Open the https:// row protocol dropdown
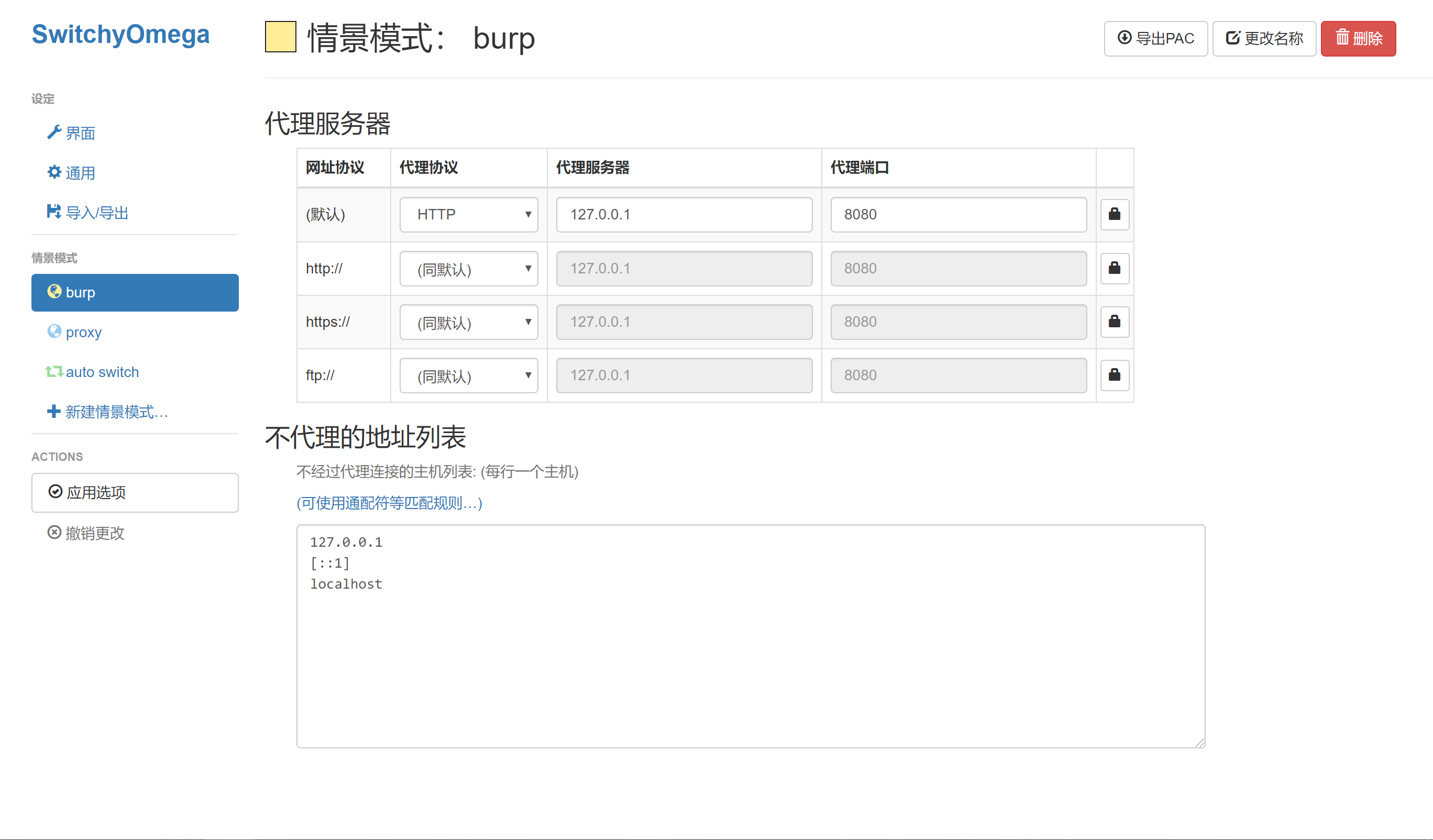The image size is (1433, 840). [469, 322]
